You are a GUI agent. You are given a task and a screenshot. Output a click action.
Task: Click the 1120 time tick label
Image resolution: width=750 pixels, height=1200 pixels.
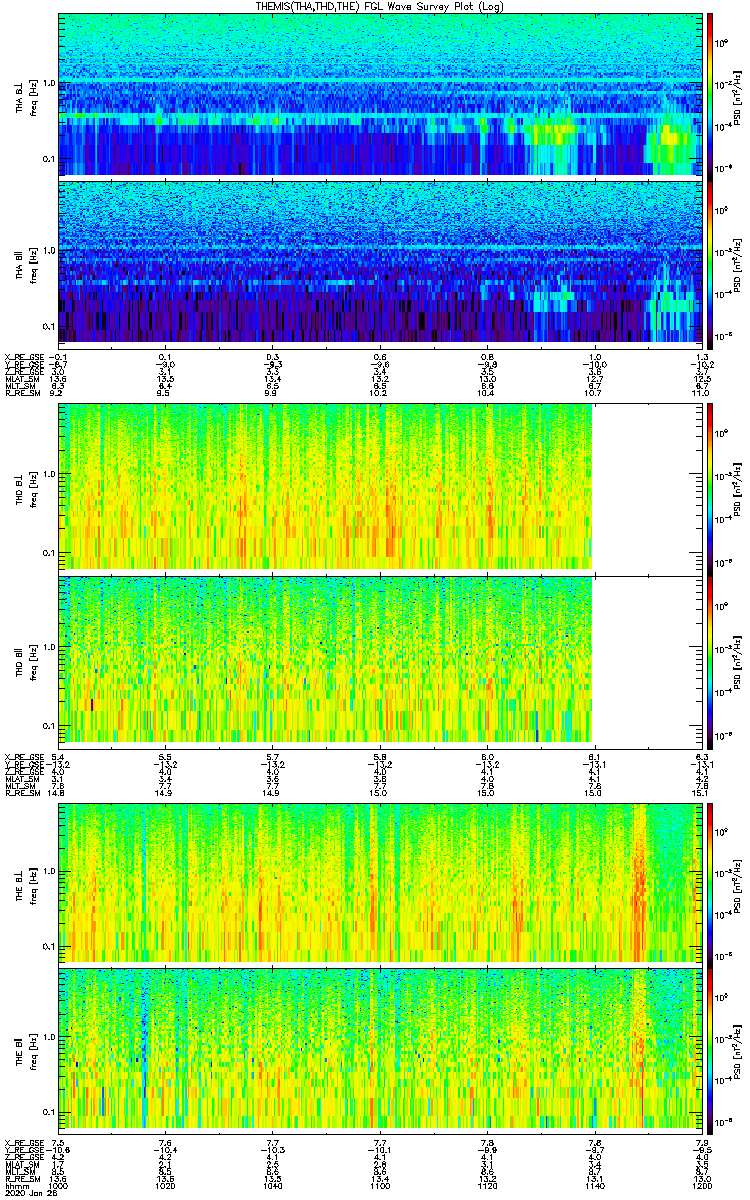coord(487,1185)
